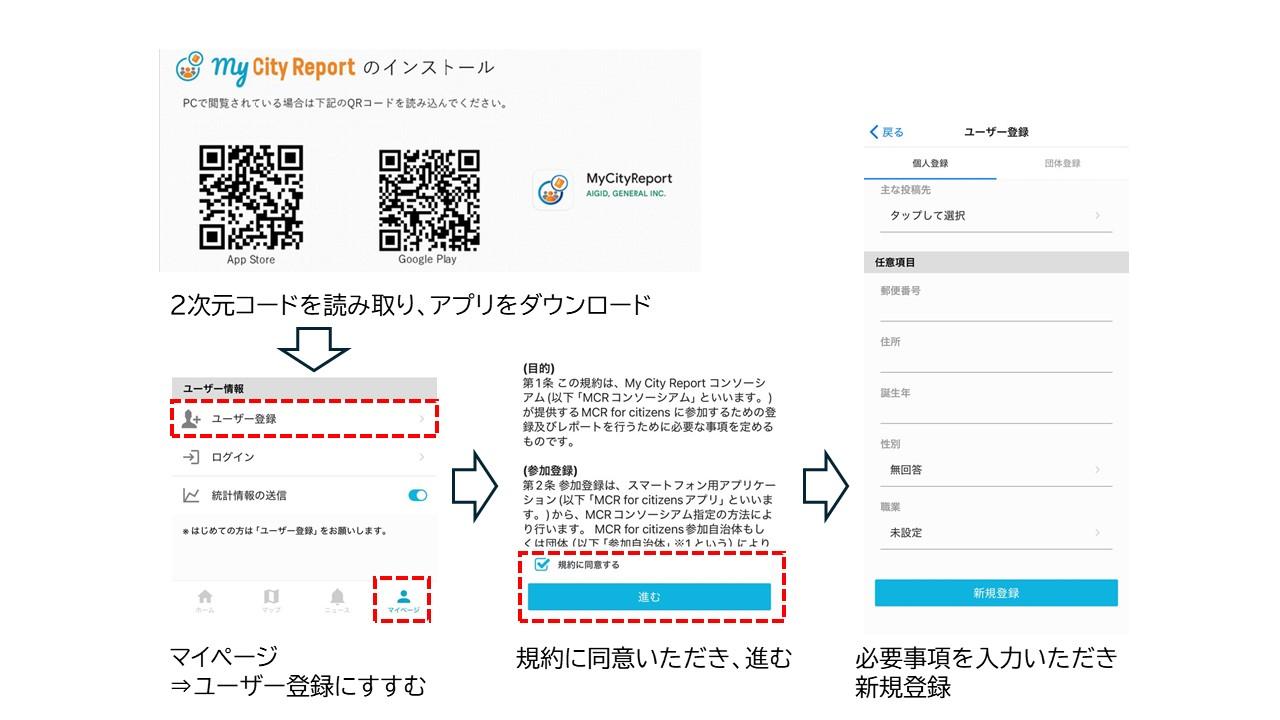
Task: Click the 任意項目 section header
Action: [x=996, y=262]
